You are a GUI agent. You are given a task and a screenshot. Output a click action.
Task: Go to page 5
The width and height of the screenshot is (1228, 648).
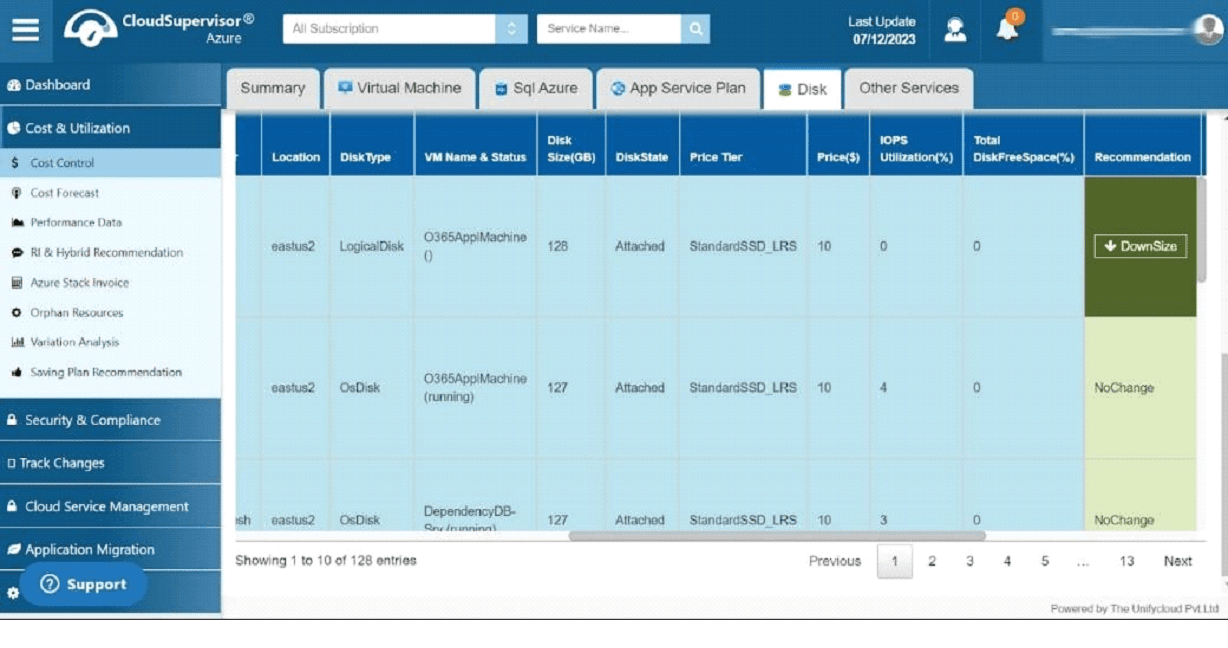click(1045, 561)
